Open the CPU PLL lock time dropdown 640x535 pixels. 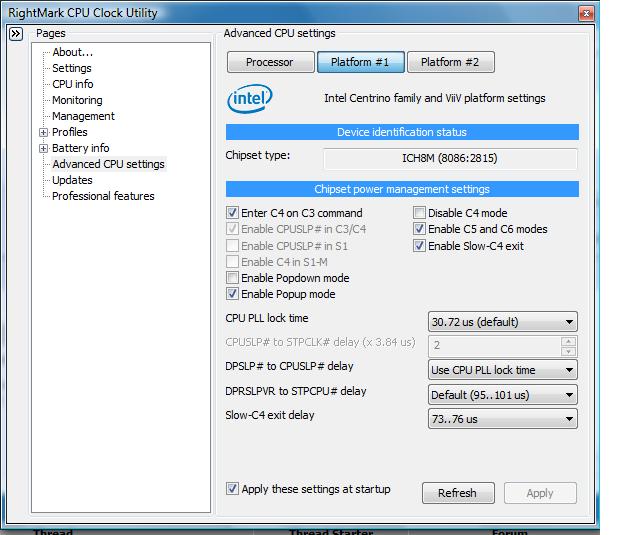[x=502, y=322]
